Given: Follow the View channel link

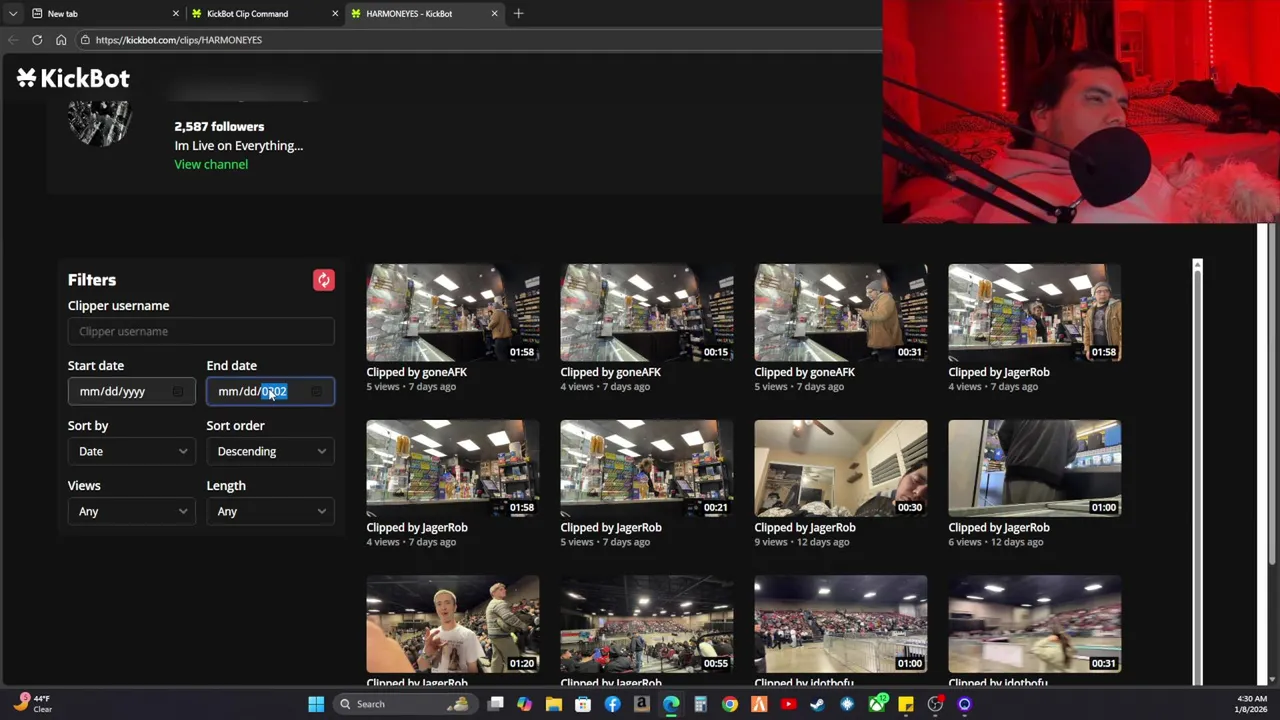Looking at the screenshot, I should [x=211, y=164].
